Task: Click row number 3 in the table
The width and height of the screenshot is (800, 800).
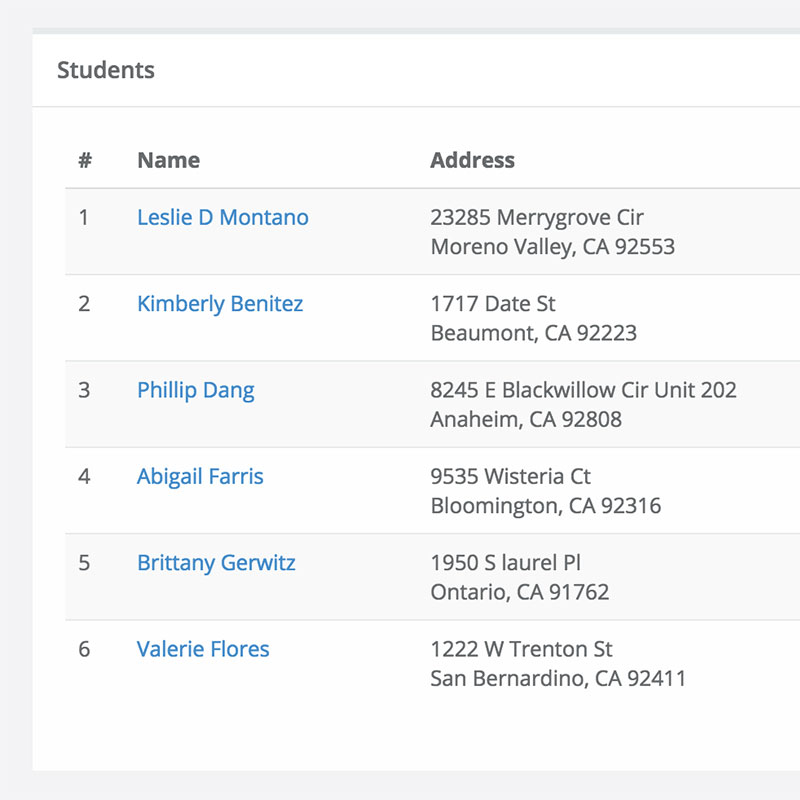Action: (84, 390)
